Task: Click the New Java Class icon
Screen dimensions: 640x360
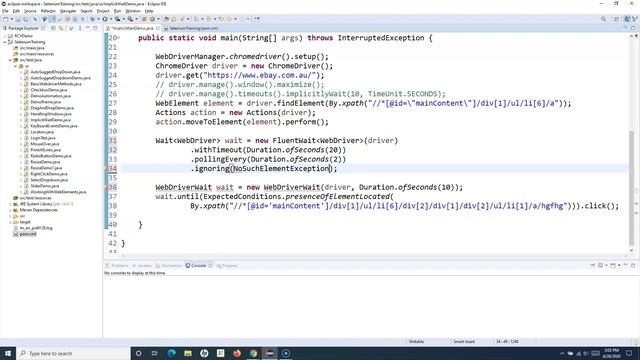Action: (x=153, y=19)
